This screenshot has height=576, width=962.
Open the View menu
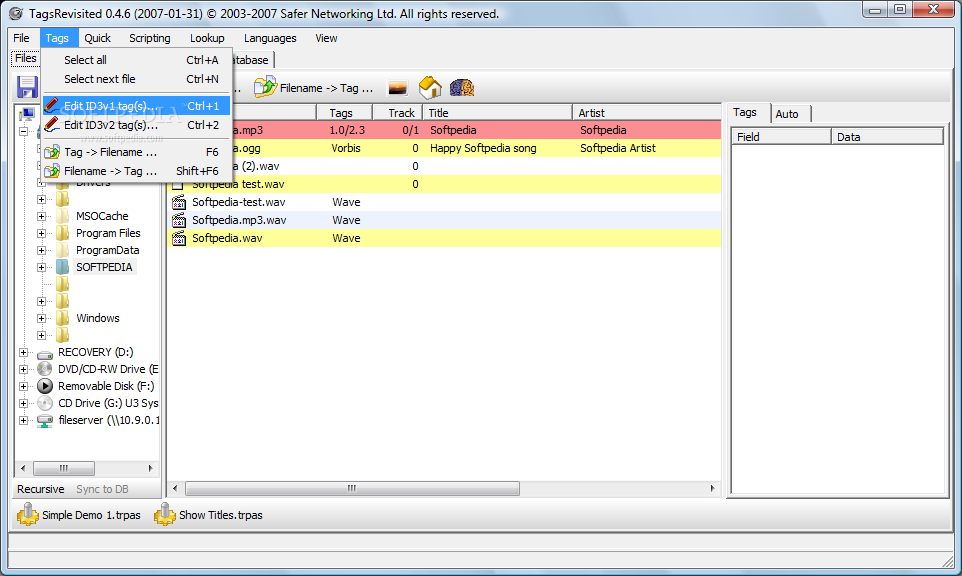[326, 38]
